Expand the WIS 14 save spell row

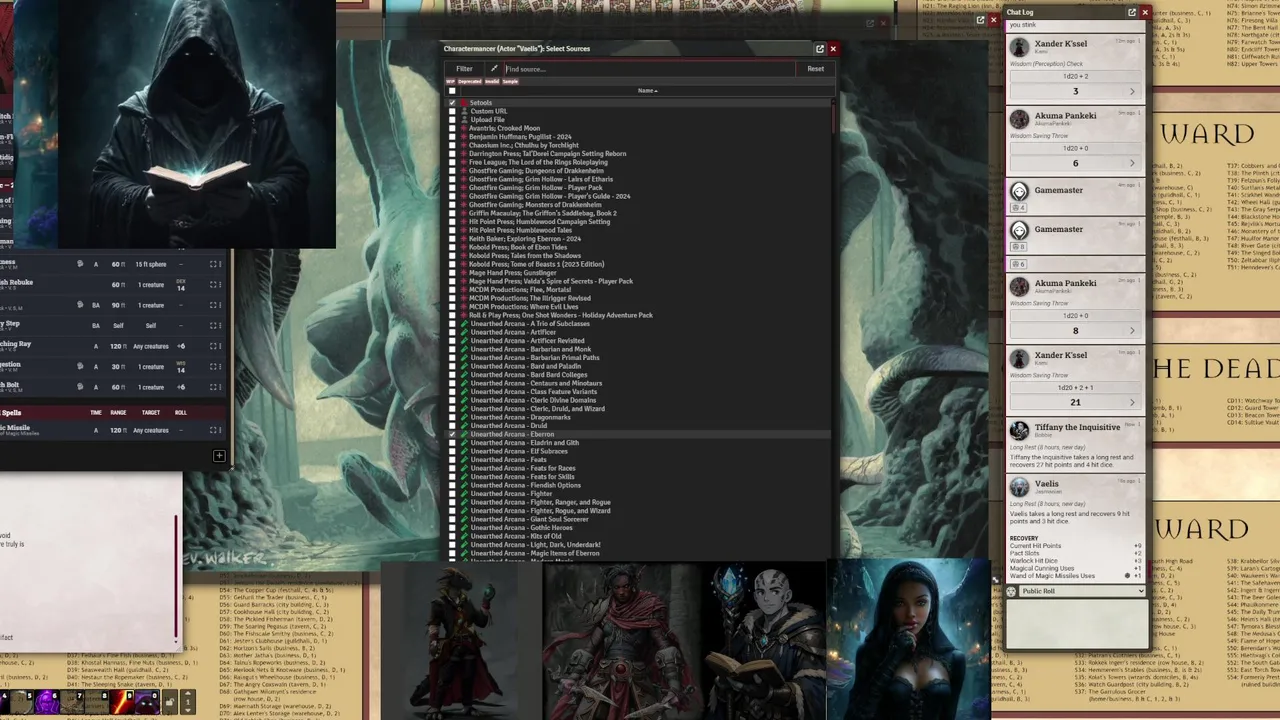click(211, 366)
